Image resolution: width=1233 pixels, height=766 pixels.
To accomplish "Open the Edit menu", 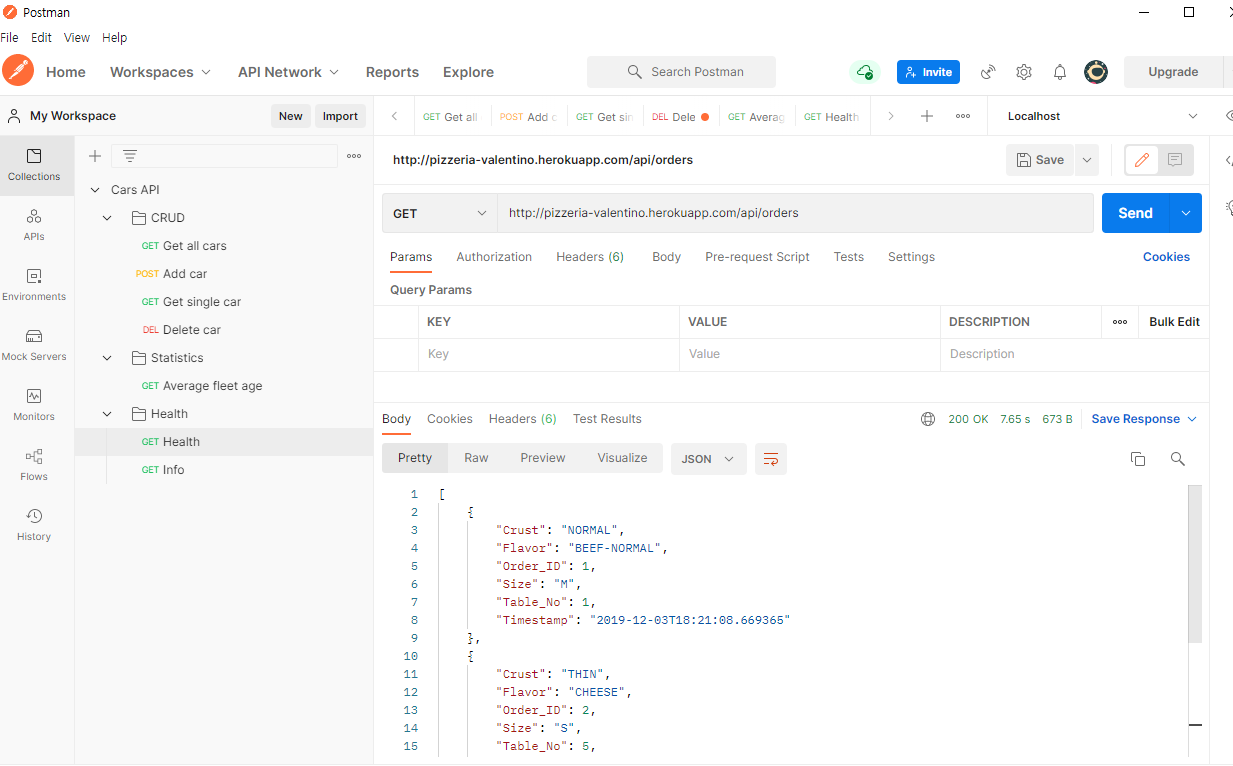I will point(41,38).
